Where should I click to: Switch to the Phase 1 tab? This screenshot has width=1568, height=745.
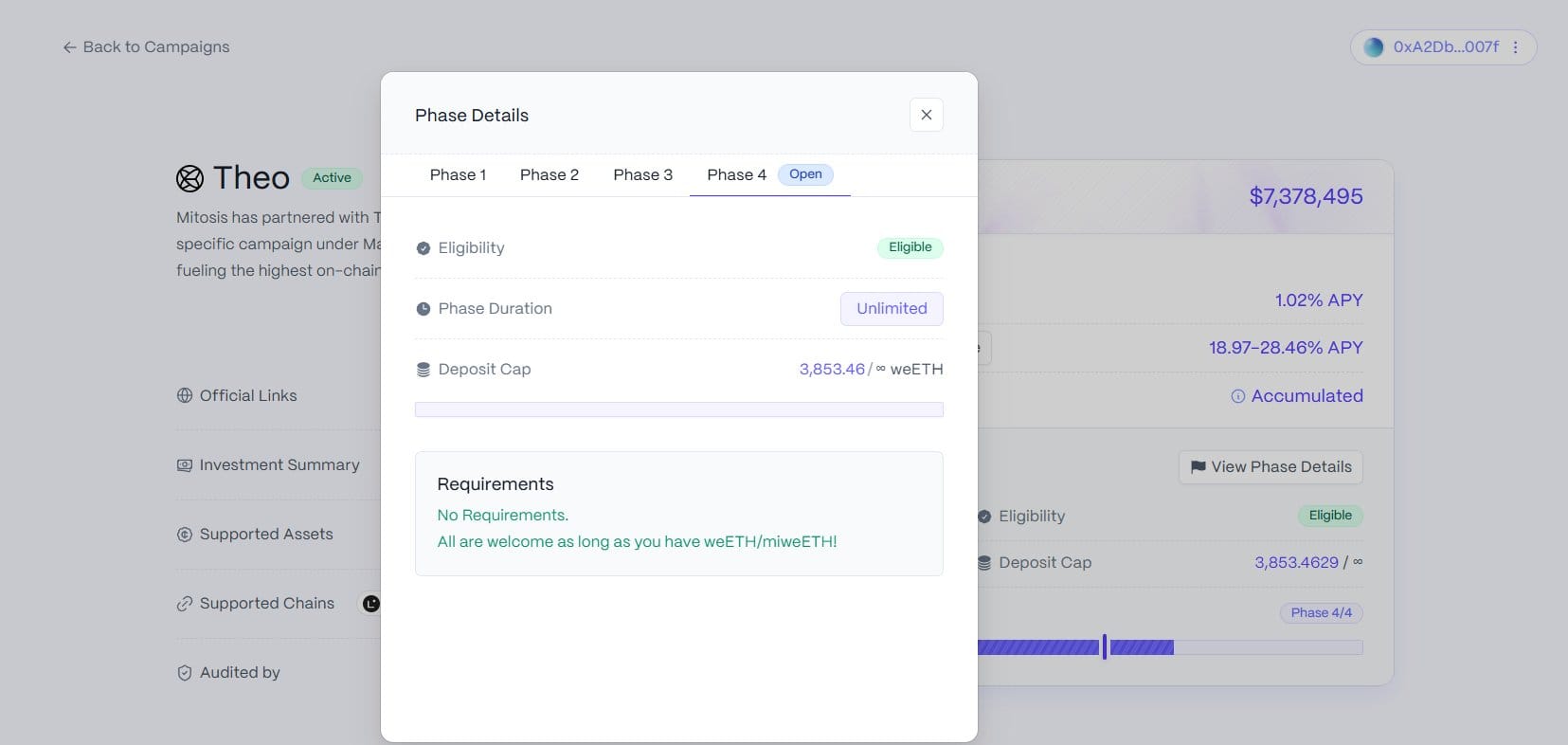click(x=458, y=174)
